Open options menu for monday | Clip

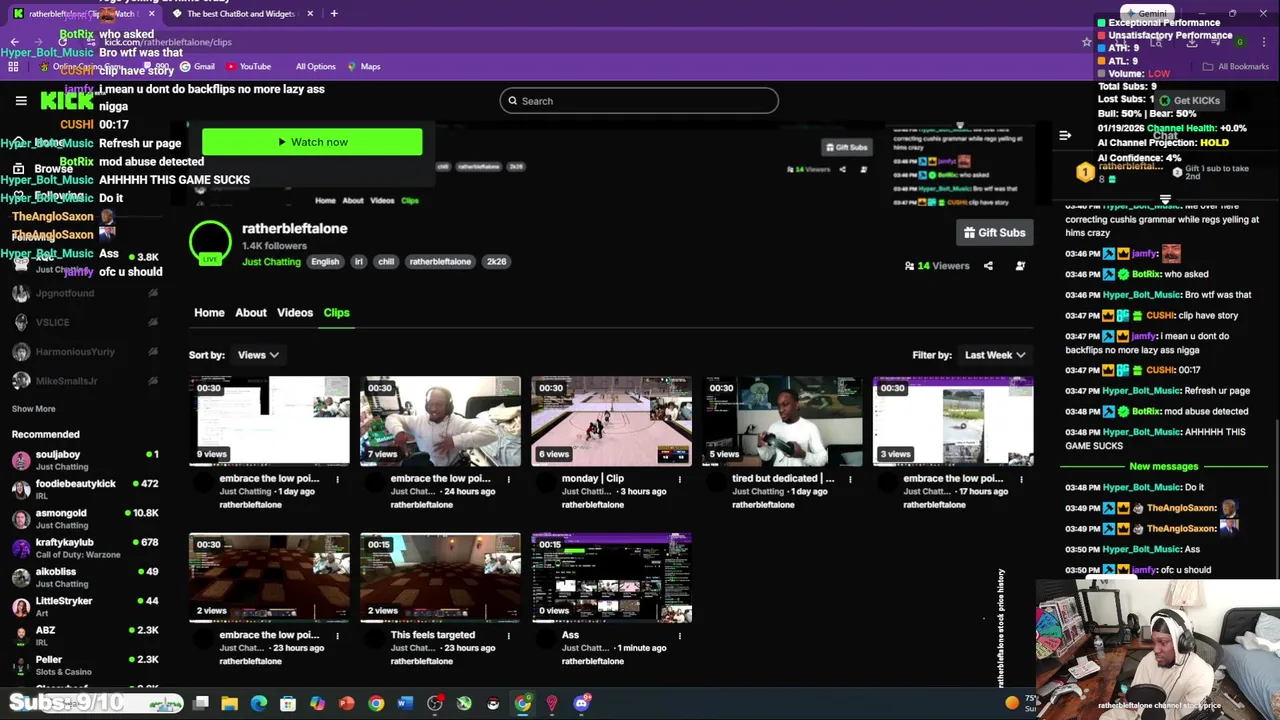pos(680,479)
